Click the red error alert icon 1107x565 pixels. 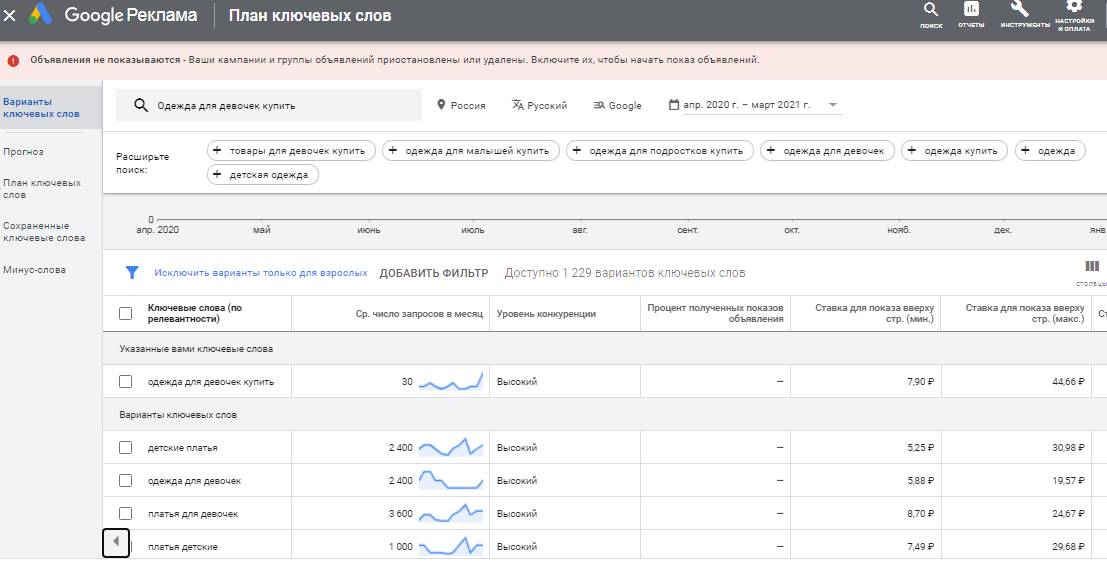(x=13, y=60)
